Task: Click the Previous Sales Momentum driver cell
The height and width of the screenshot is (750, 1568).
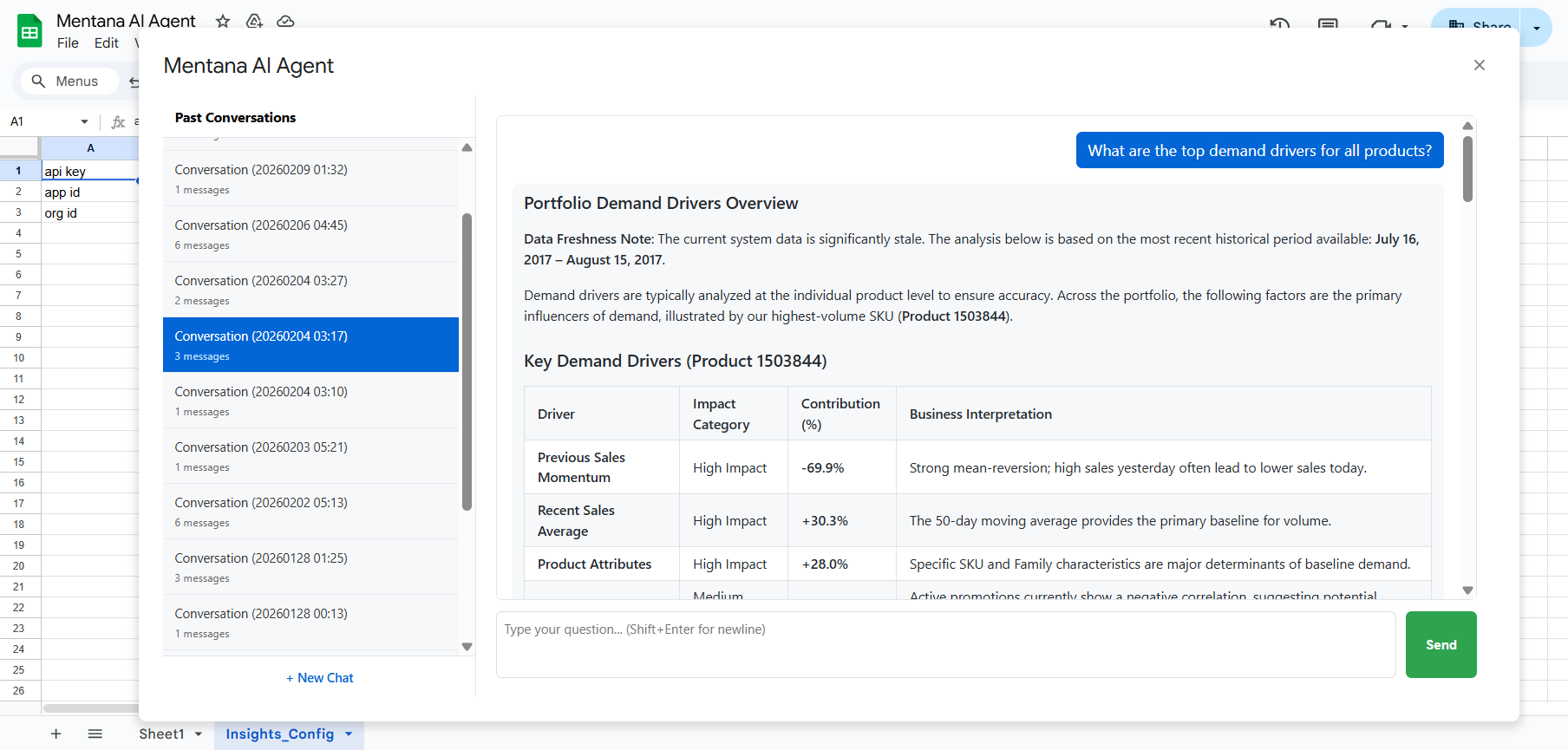Action: click(x=602, y=467)
